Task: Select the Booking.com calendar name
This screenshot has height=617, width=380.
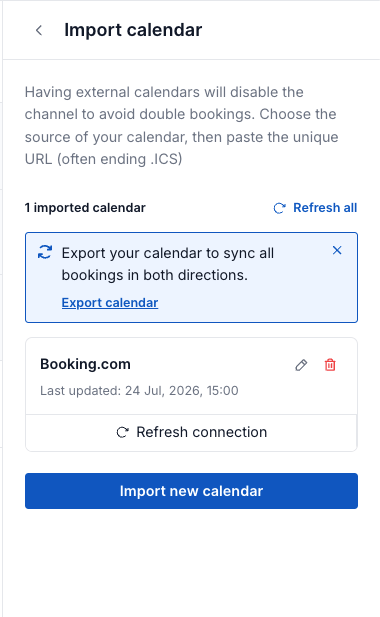Action: (85, 364)
